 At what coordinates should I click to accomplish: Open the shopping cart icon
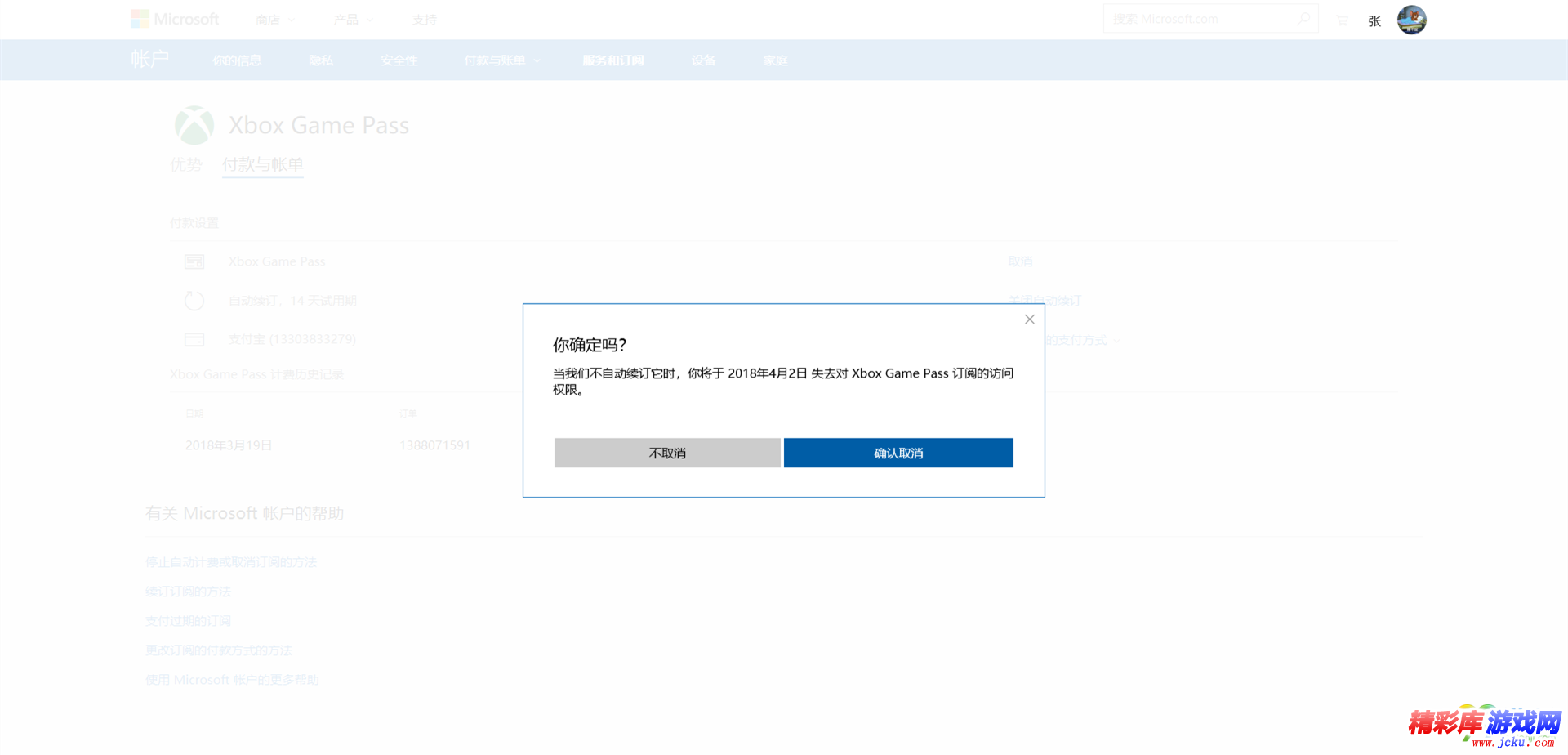(1342, 20)
